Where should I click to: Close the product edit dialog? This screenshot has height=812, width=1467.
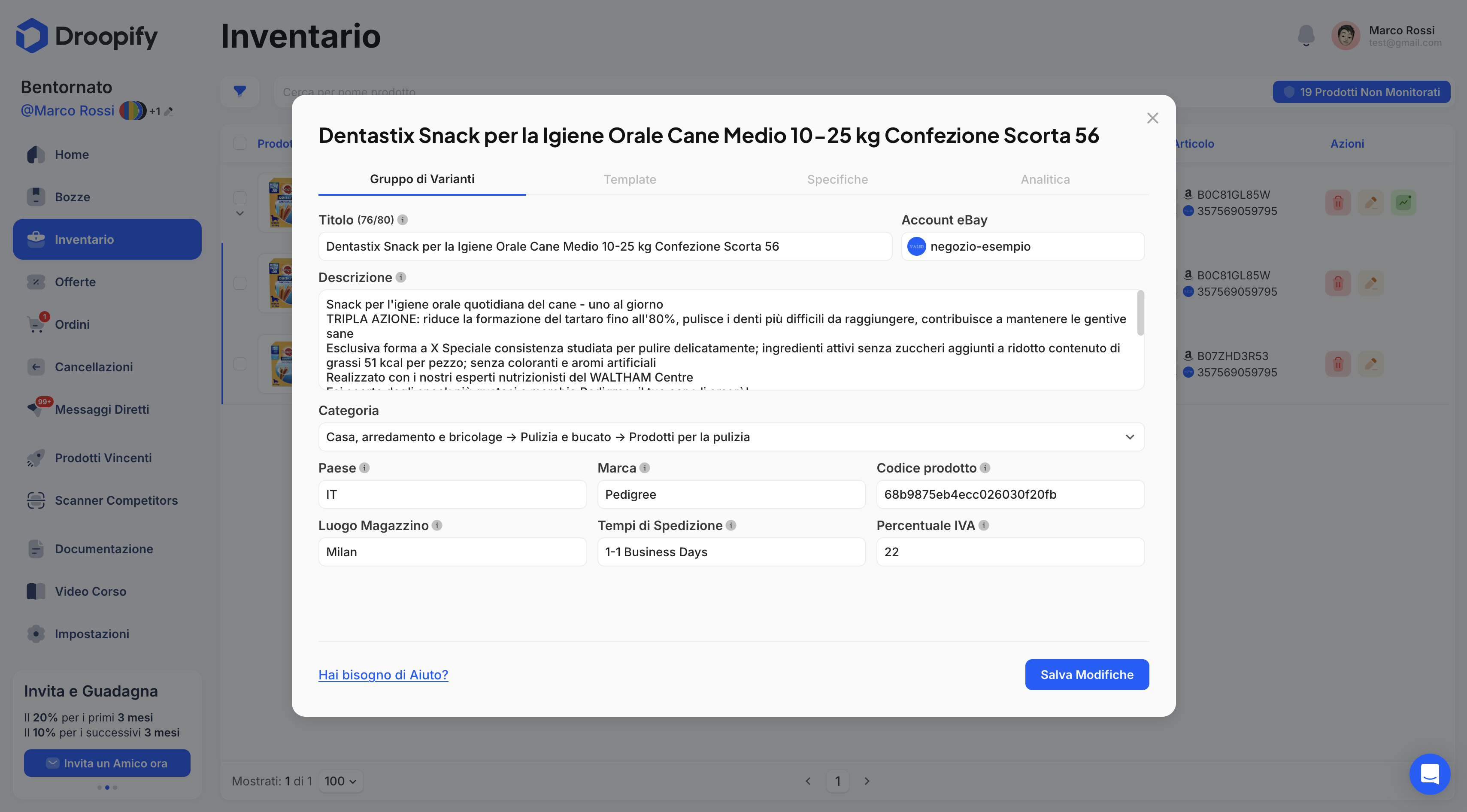(1153, 118)
